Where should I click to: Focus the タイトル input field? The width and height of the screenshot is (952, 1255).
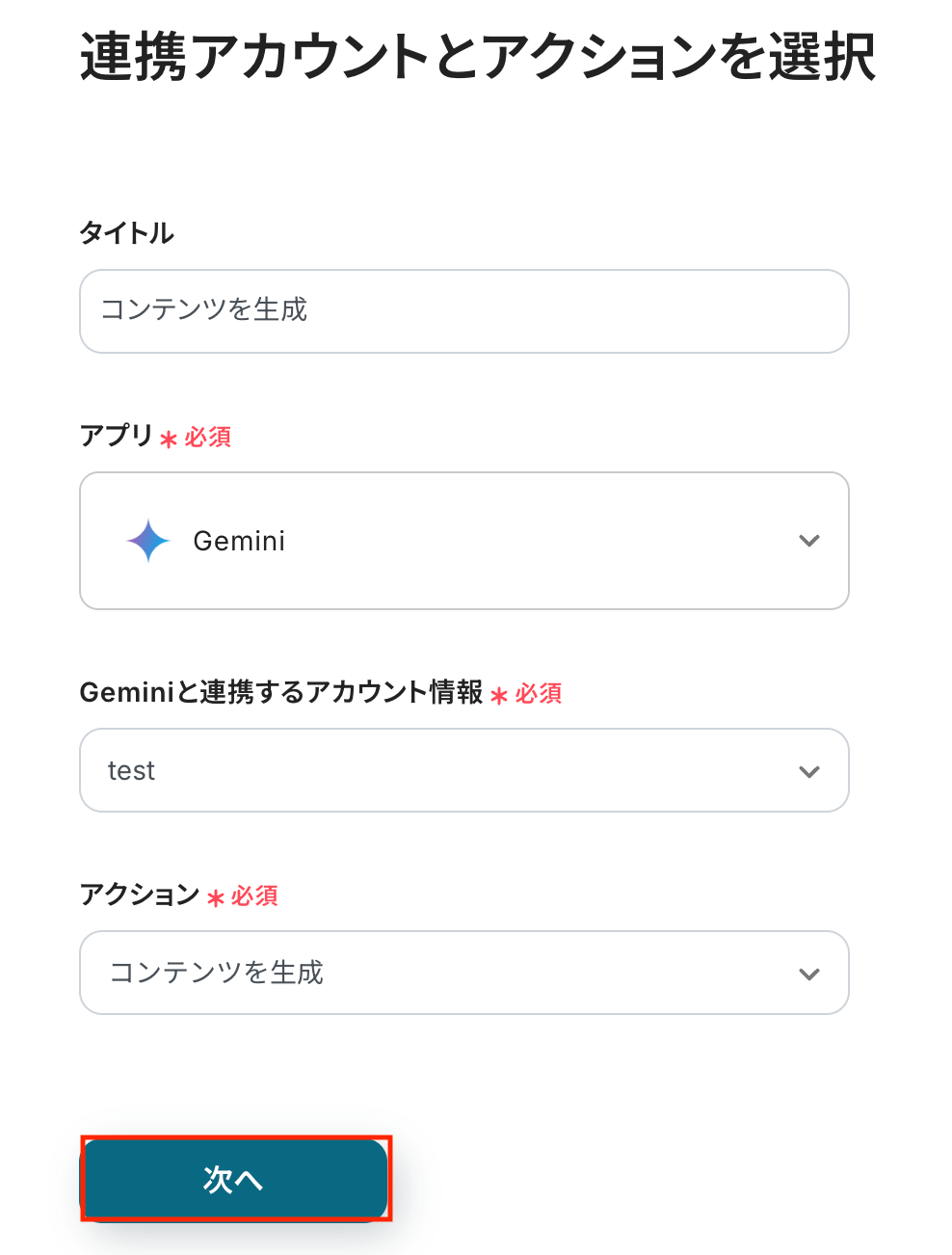tap(463, 311)
